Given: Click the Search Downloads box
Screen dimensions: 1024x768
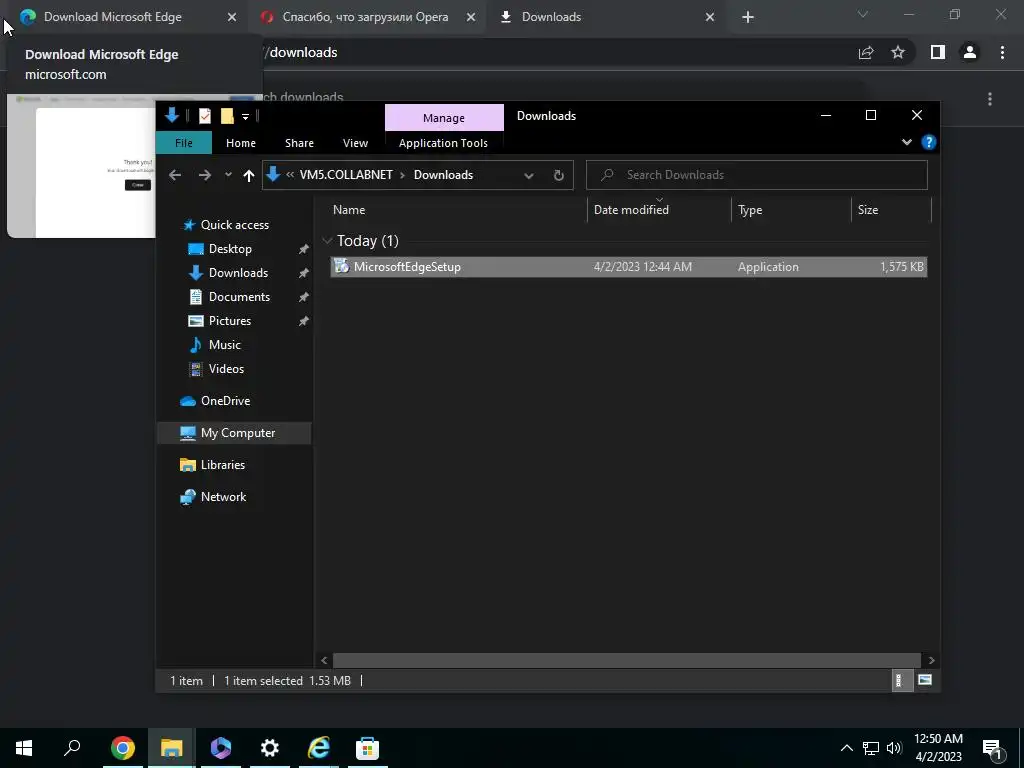Looking at the screenshot, I should point(756,174).
